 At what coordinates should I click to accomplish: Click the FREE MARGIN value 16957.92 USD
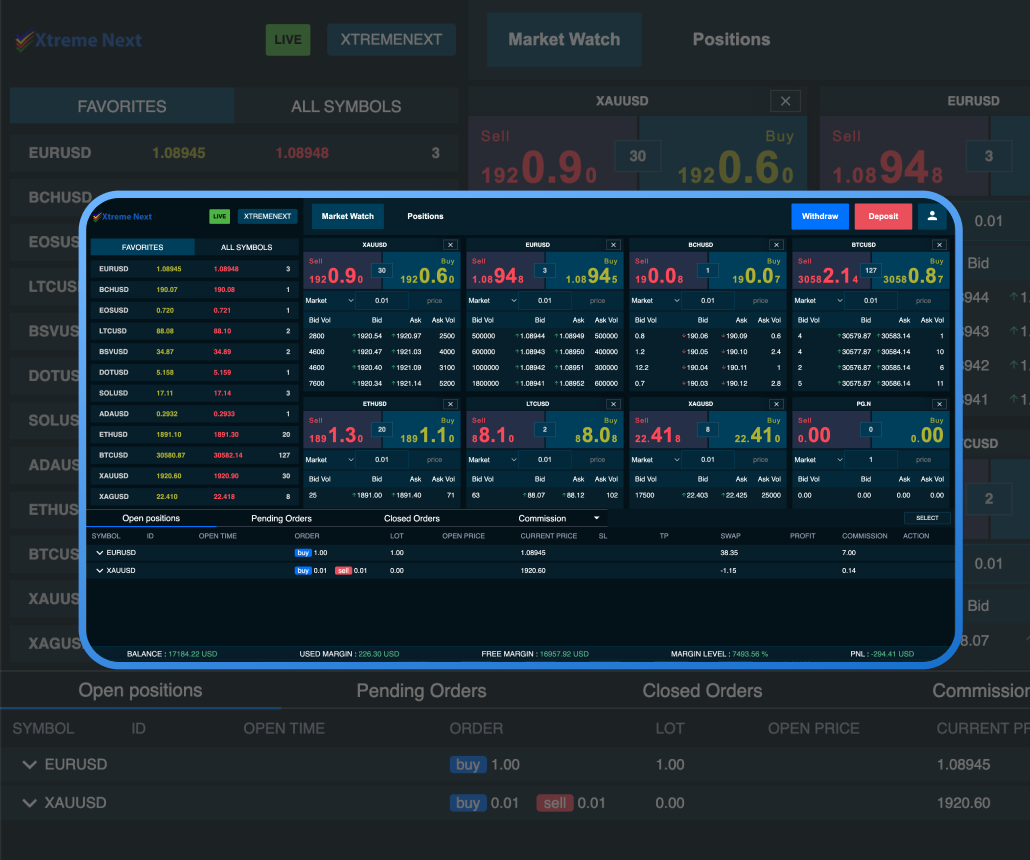pos(564,654)
